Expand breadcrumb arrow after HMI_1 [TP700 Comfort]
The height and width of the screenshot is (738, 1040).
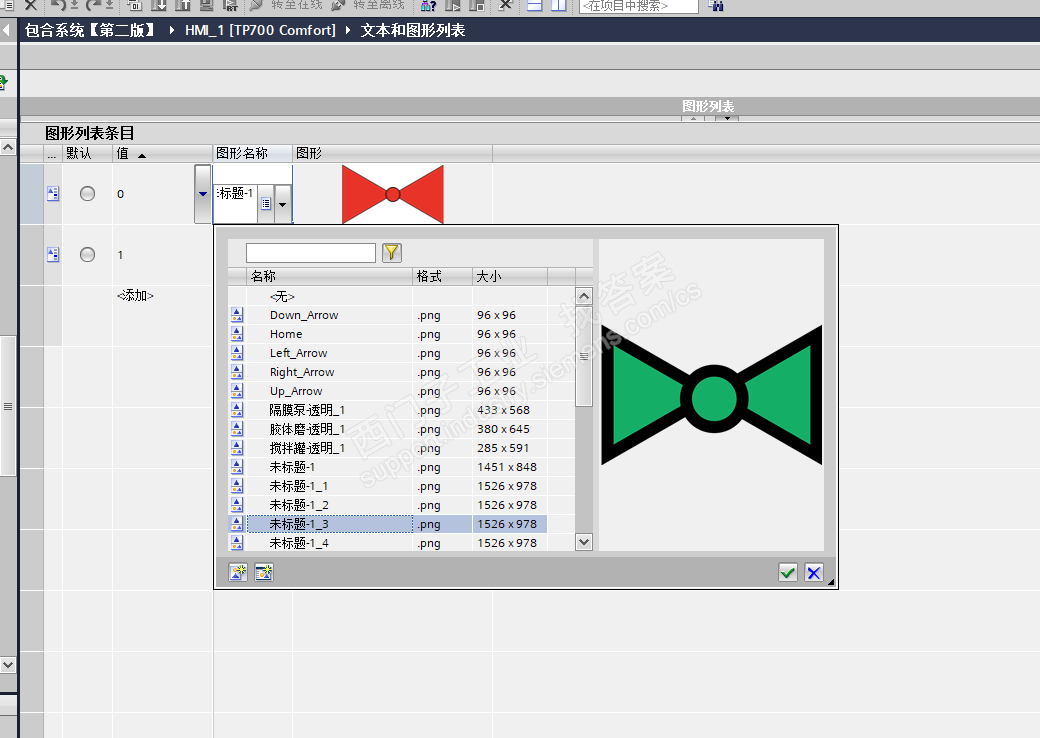(x=348, y=31)
